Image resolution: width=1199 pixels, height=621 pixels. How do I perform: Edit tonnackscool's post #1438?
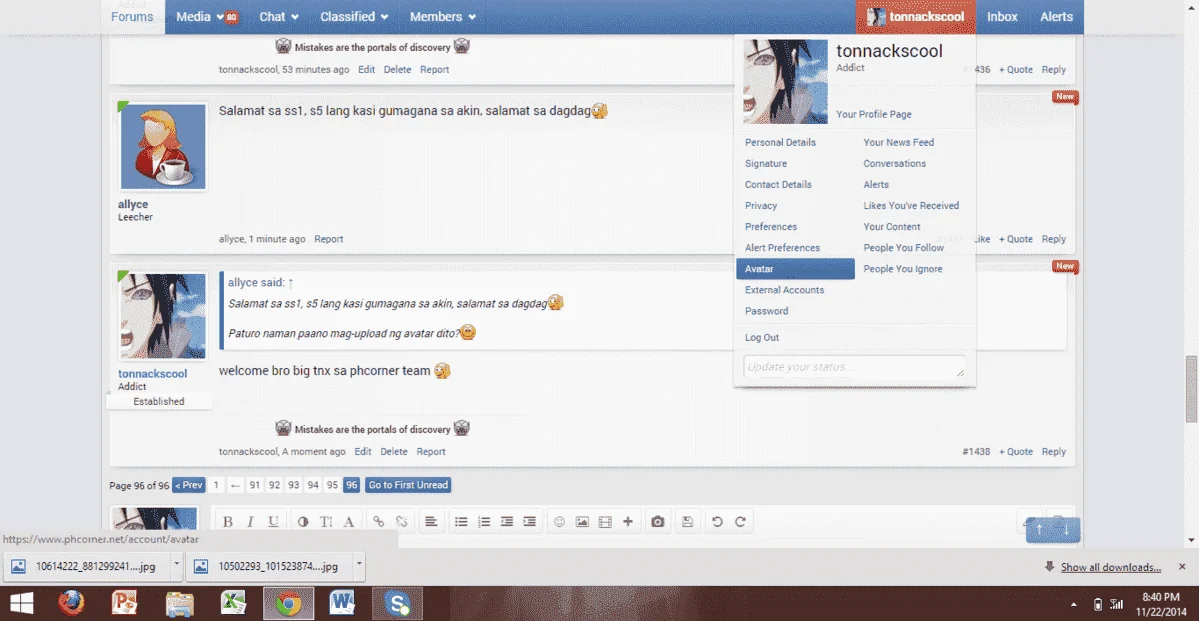tap(363, 451)
